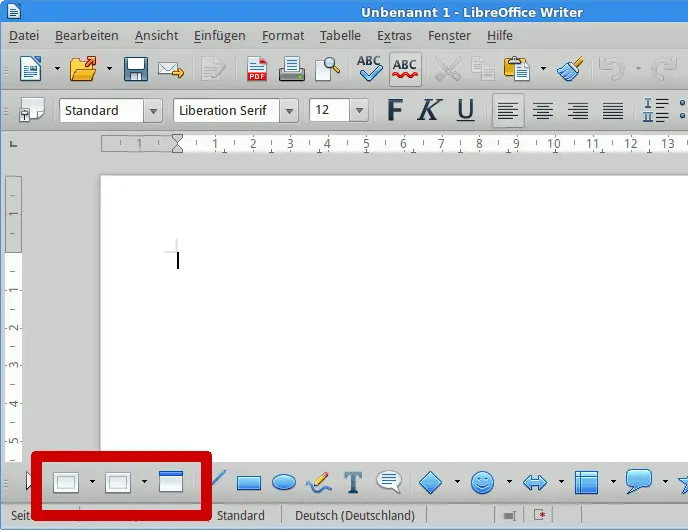The height and width of the screenshot is (530, 688).
Task: Toggle bold formatting
Action: (x=395, y=110)
